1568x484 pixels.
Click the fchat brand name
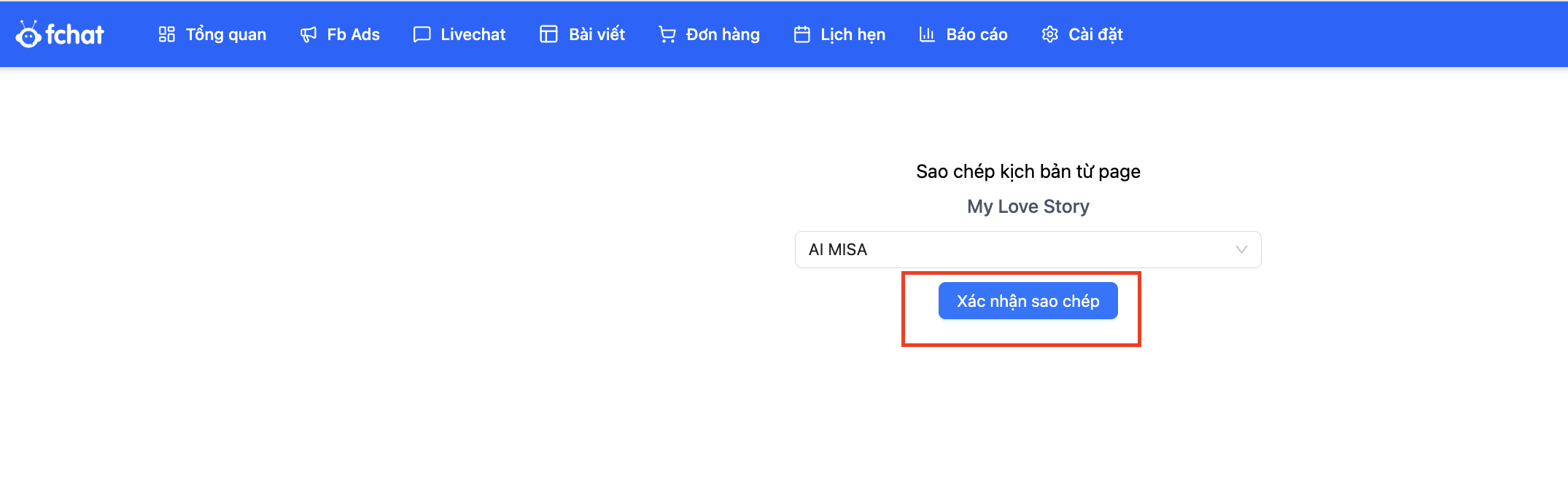(74, 34)
